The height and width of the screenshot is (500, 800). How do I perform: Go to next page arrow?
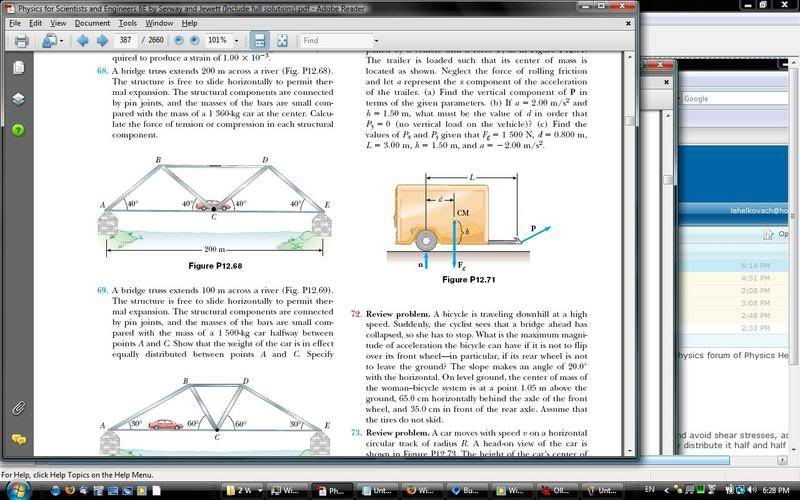tap(101, 41)
